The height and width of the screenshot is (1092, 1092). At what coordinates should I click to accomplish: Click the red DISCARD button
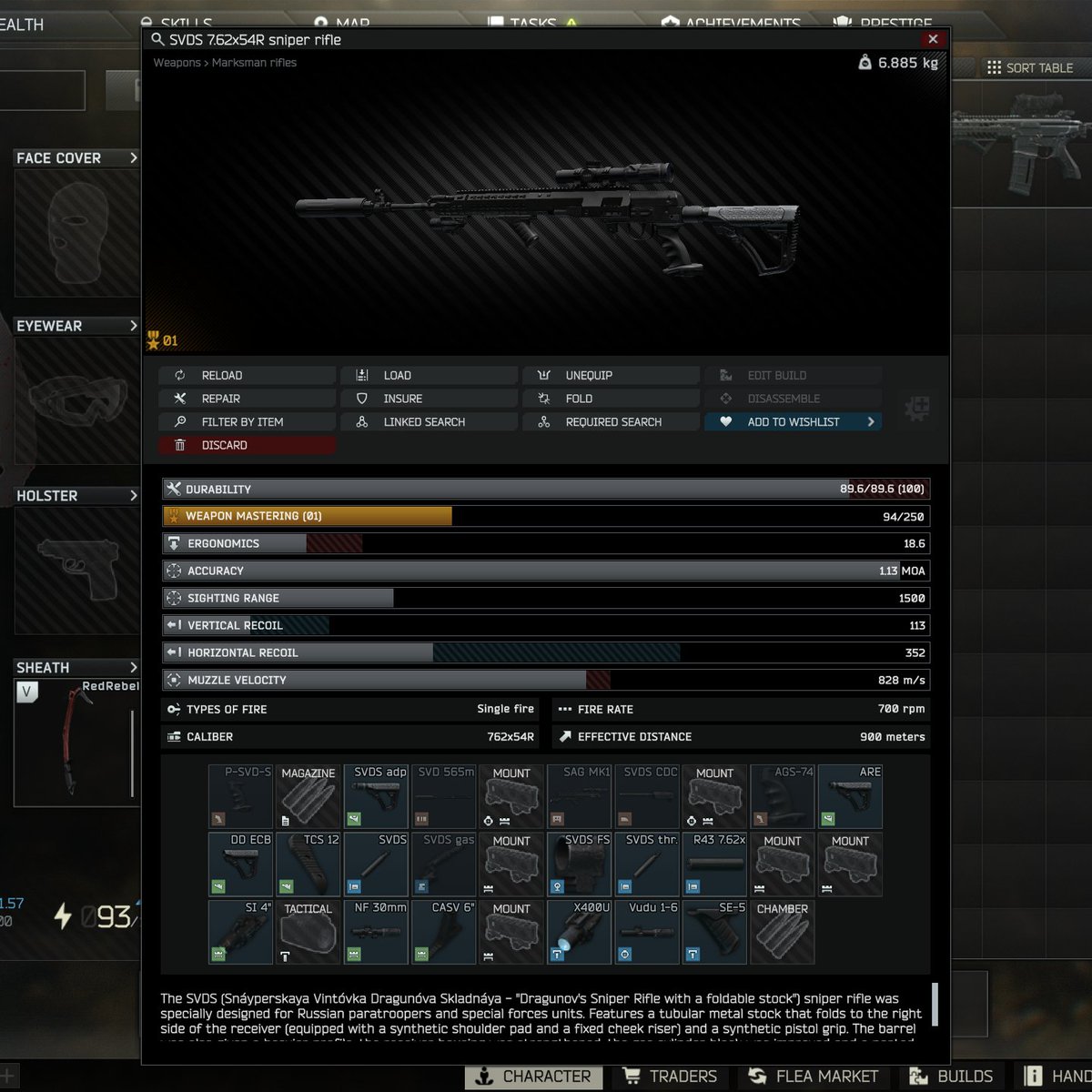tap(247, 445)
